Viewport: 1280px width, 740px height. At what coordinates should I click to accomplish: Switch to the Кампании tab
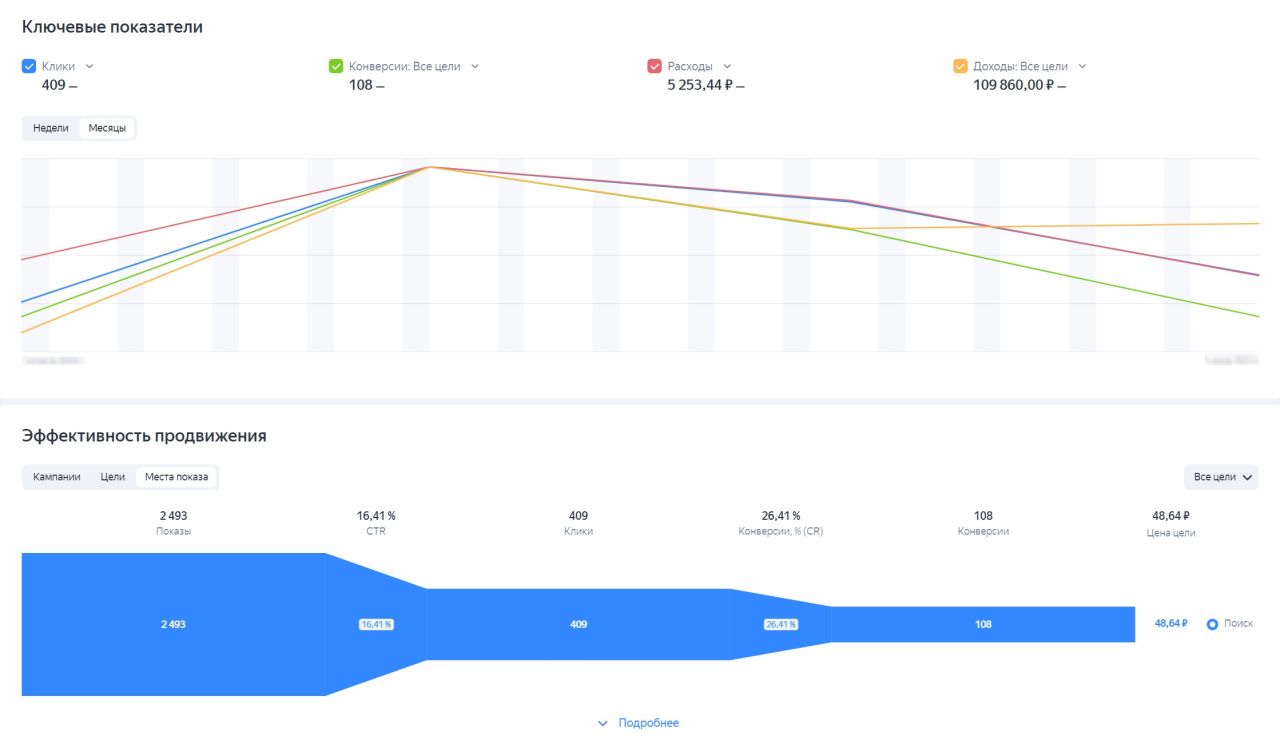(x=57, y=477)
